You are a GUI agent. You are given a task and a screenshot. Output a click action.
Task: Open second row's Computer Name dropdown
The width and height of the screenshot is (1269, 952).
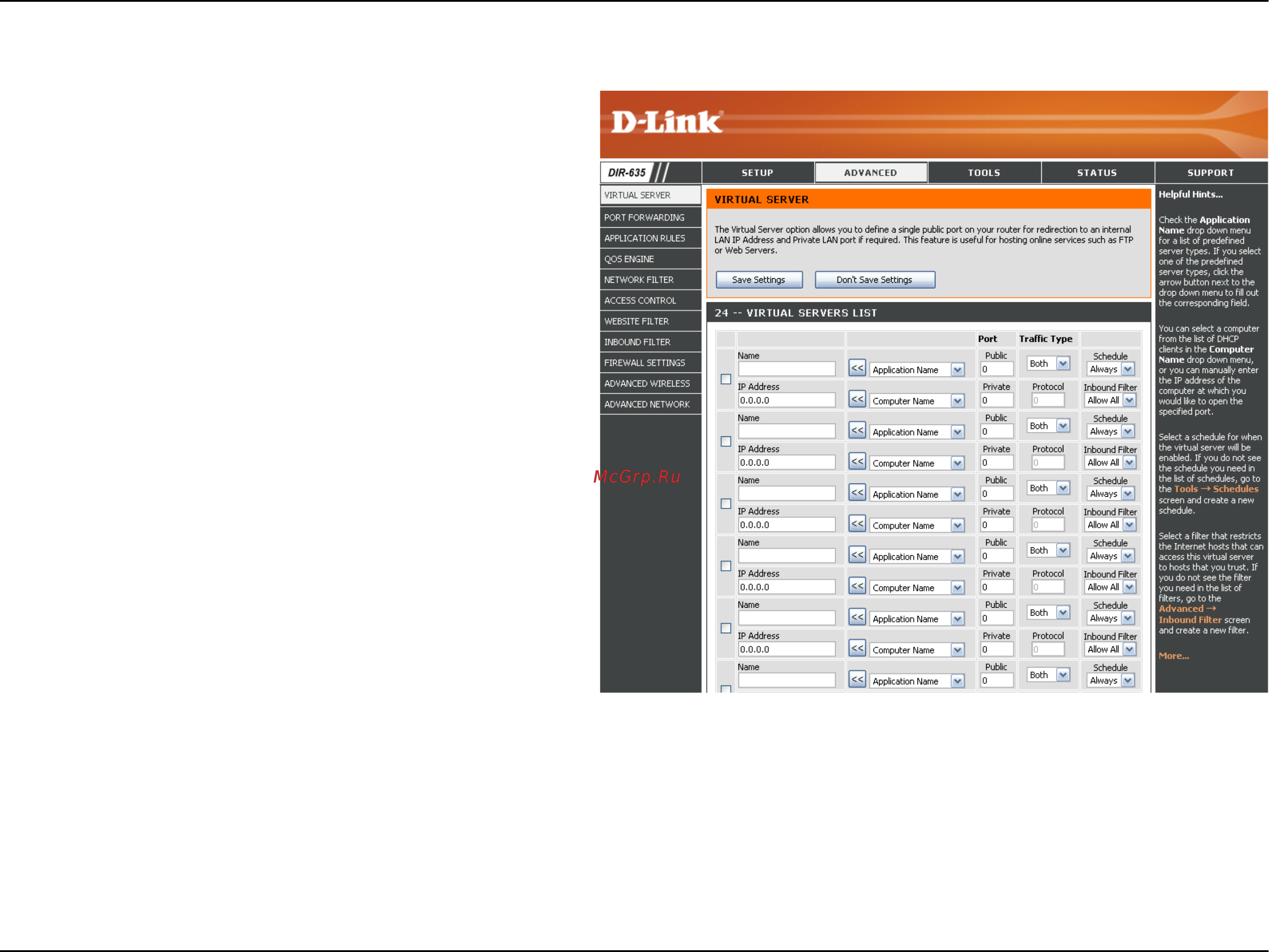tap(917, 463)
